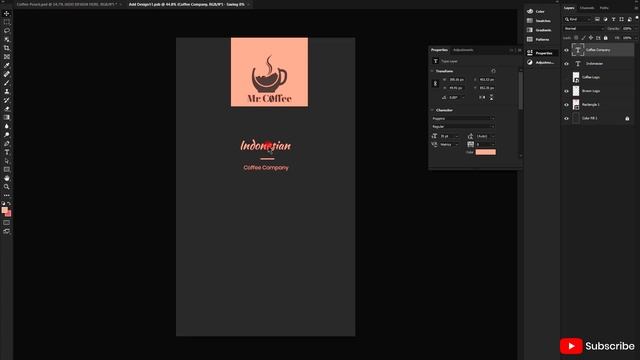640x360 pixels.
Task: Select the Crop tool
Action: (7, 48)
